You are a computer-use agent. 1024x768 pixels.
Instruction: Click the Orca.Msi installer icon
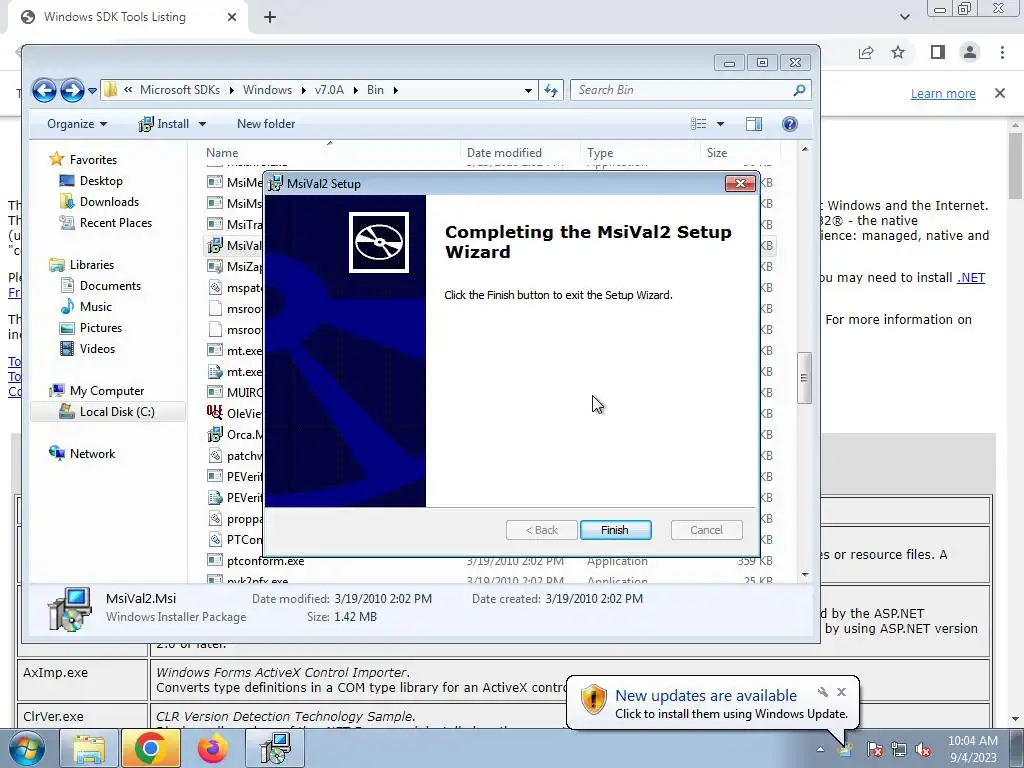(215, 434)
